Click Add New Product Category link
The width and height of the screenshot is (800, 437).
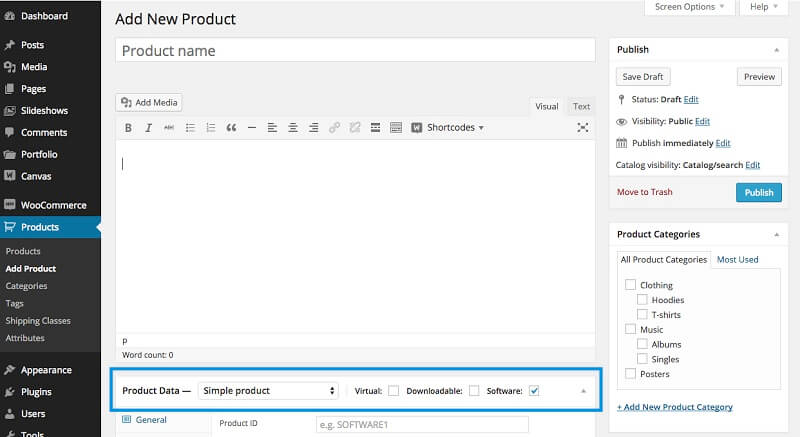[674, 407]
